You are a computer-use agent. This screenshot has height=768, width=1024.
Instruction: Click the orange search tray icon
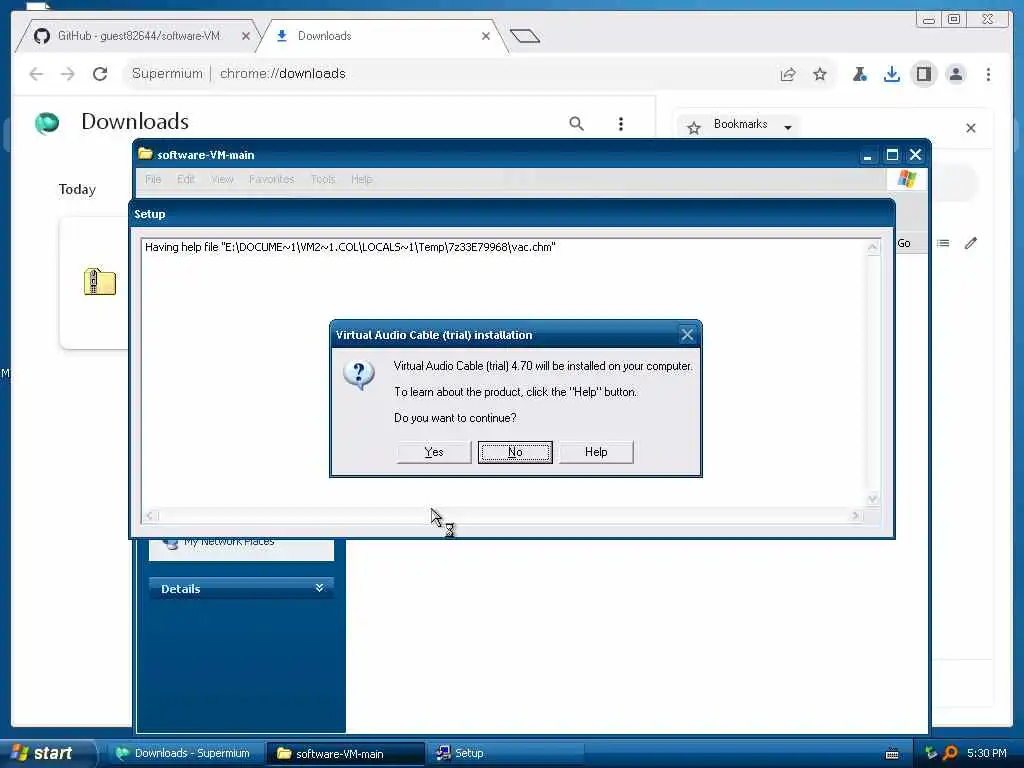point(950,753)
